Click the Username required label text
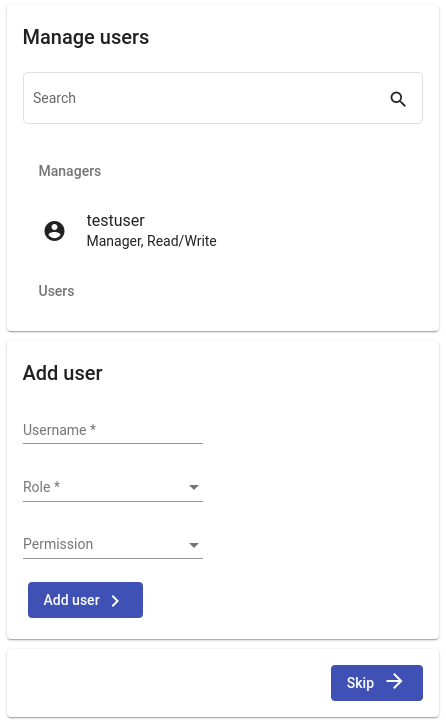 tap(59, 430)
